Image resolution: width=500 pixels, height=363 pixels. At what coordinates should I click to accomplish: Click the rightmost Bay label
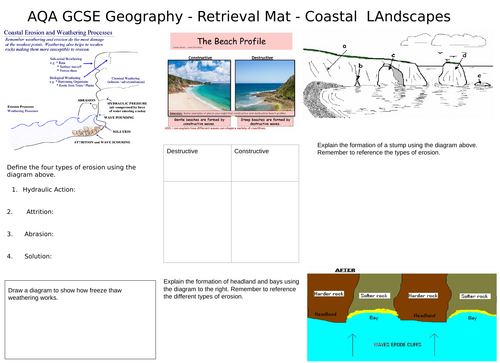click(472, 318)
